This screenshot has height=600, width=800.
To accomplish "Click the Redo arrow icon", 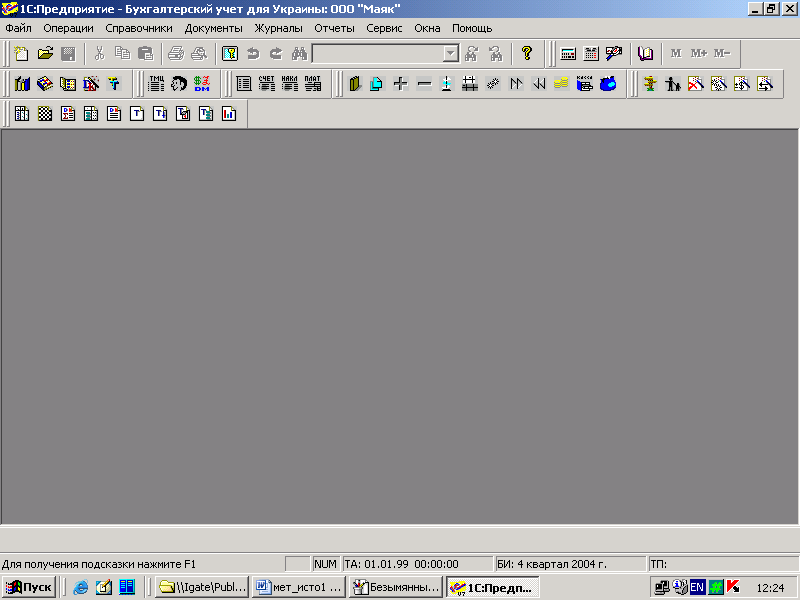I will tap(276, 54).
